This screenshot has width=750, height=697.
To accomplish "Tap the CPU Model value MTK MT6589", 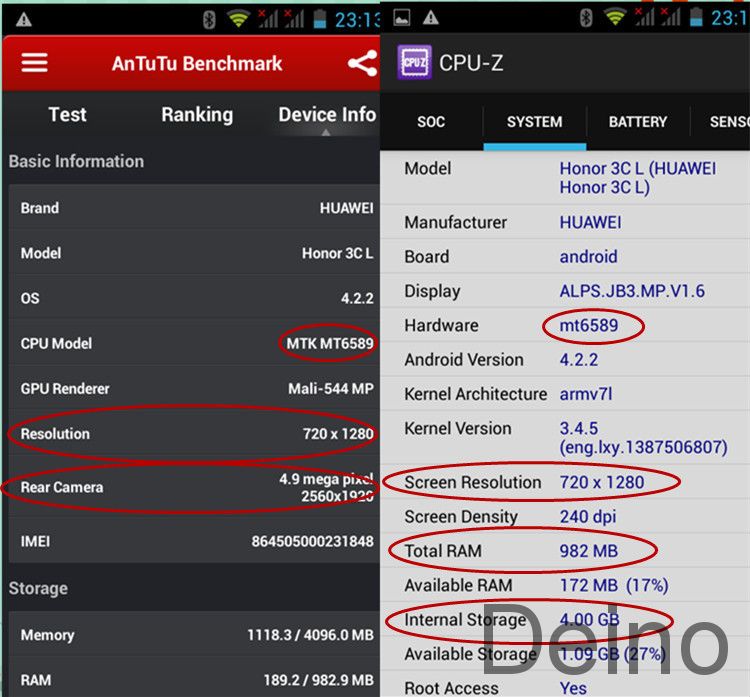I will (x=330, y=343).
